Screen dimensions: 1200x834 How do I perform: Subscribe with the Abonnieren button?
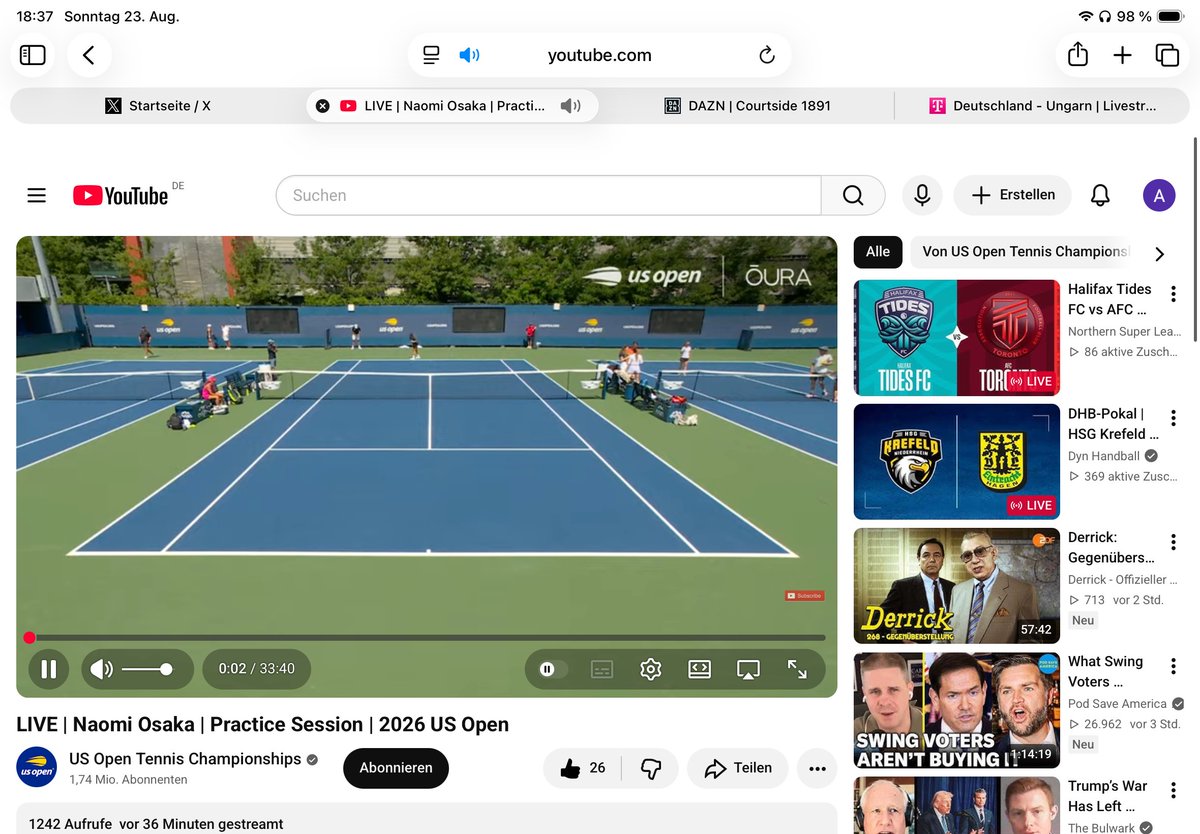(x=396, y=768)
